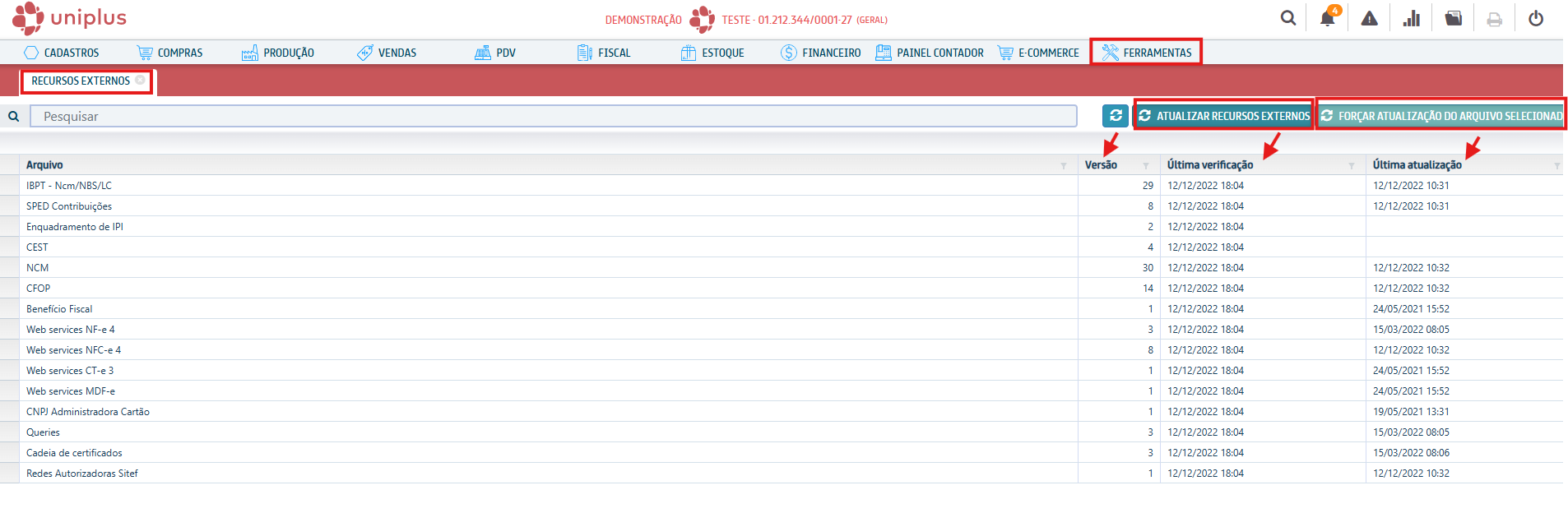Click the power logout icon
The width and height of the screenshot is (1568, 513).
click(1536, 18)
